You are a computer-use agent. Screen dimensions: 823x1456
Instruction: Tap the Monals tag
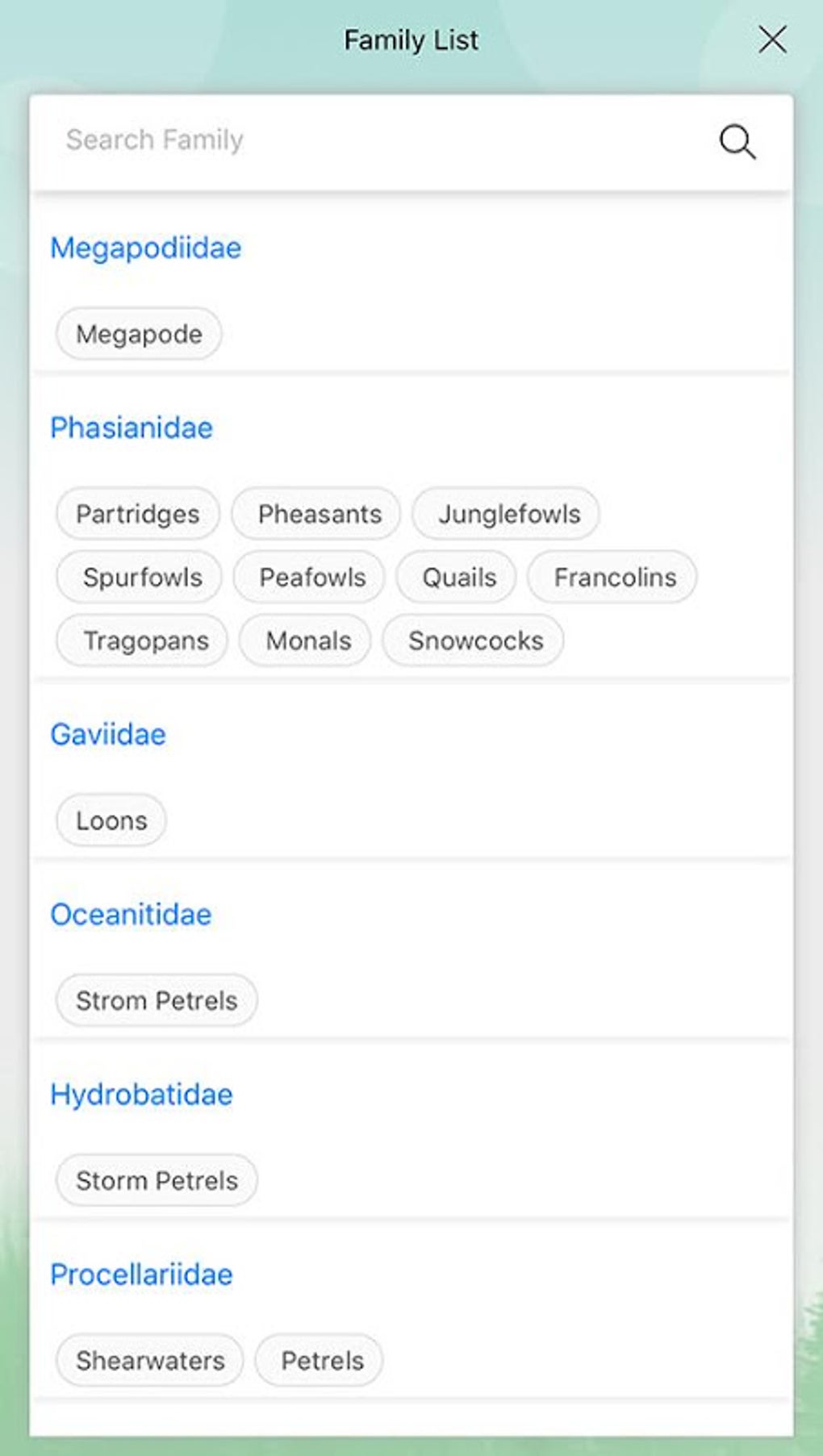pos(308,640)
